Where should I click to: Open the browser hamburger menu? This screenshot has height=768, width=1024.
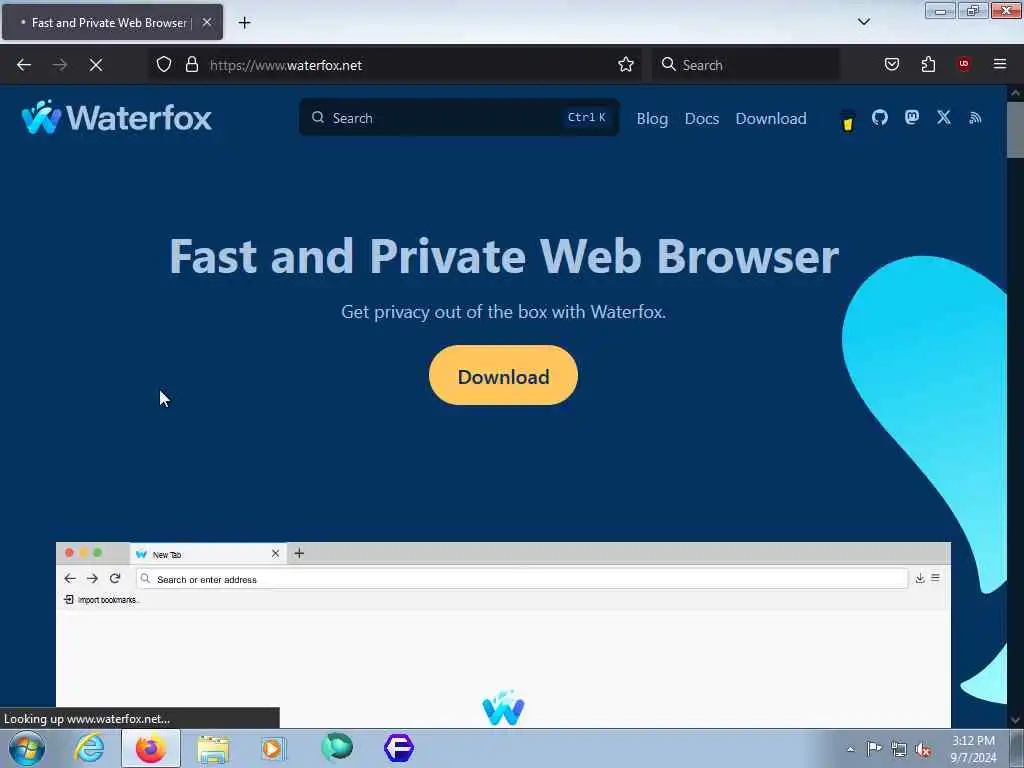(x=1000, y=64)
